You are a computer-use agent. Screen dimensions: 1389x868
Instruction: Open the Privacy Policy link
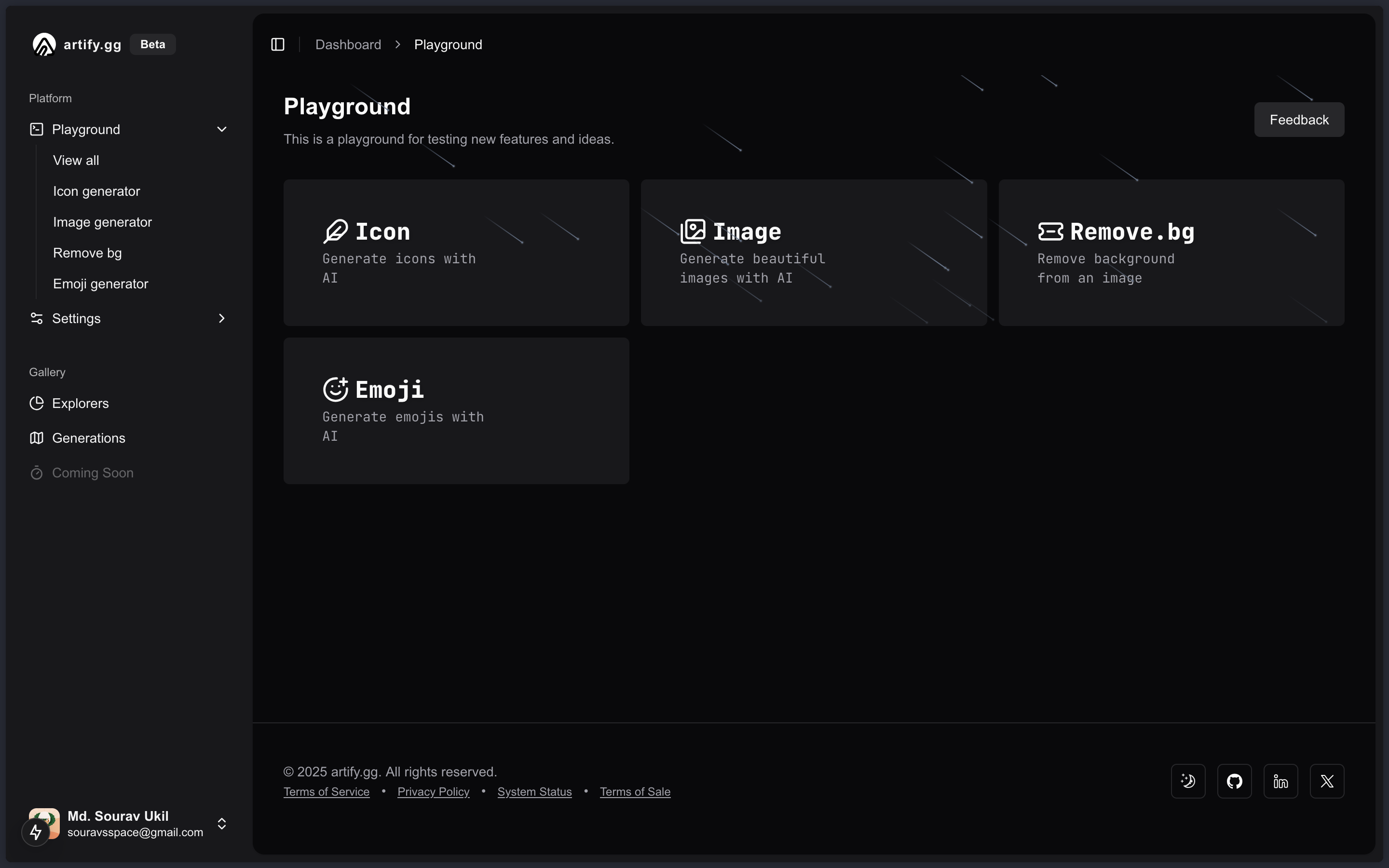tap(434, 792)
